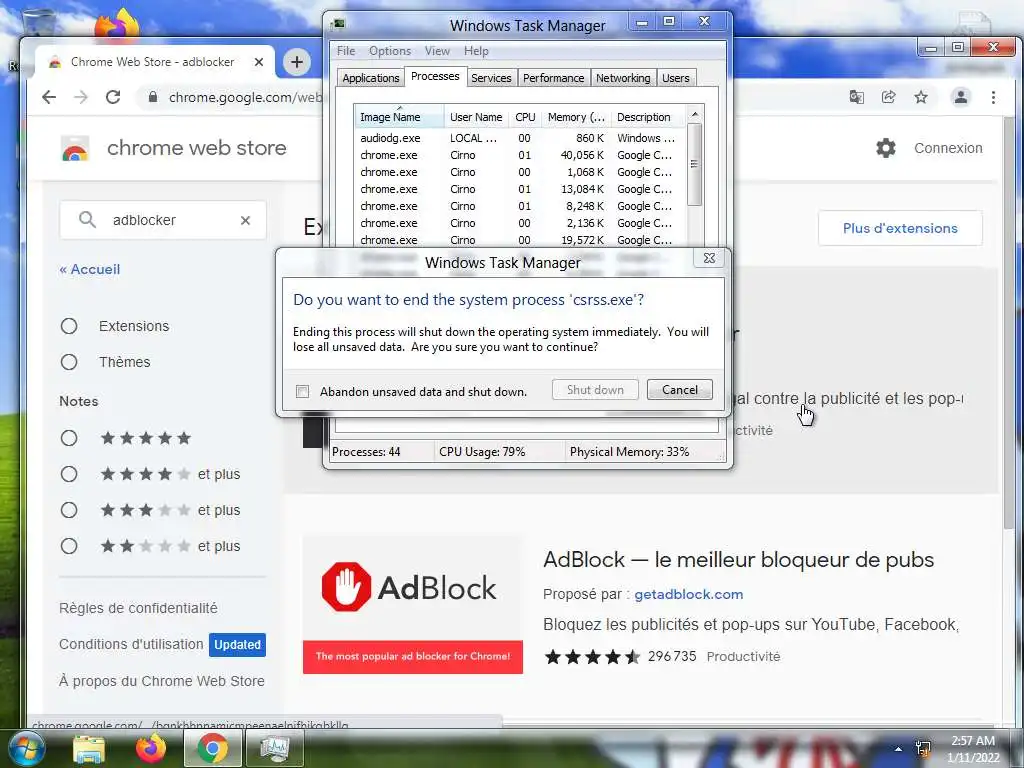Open Règles de confidentialité link
The width and height of the screenshot is (1024, 768).
click(x=138, y=608)
